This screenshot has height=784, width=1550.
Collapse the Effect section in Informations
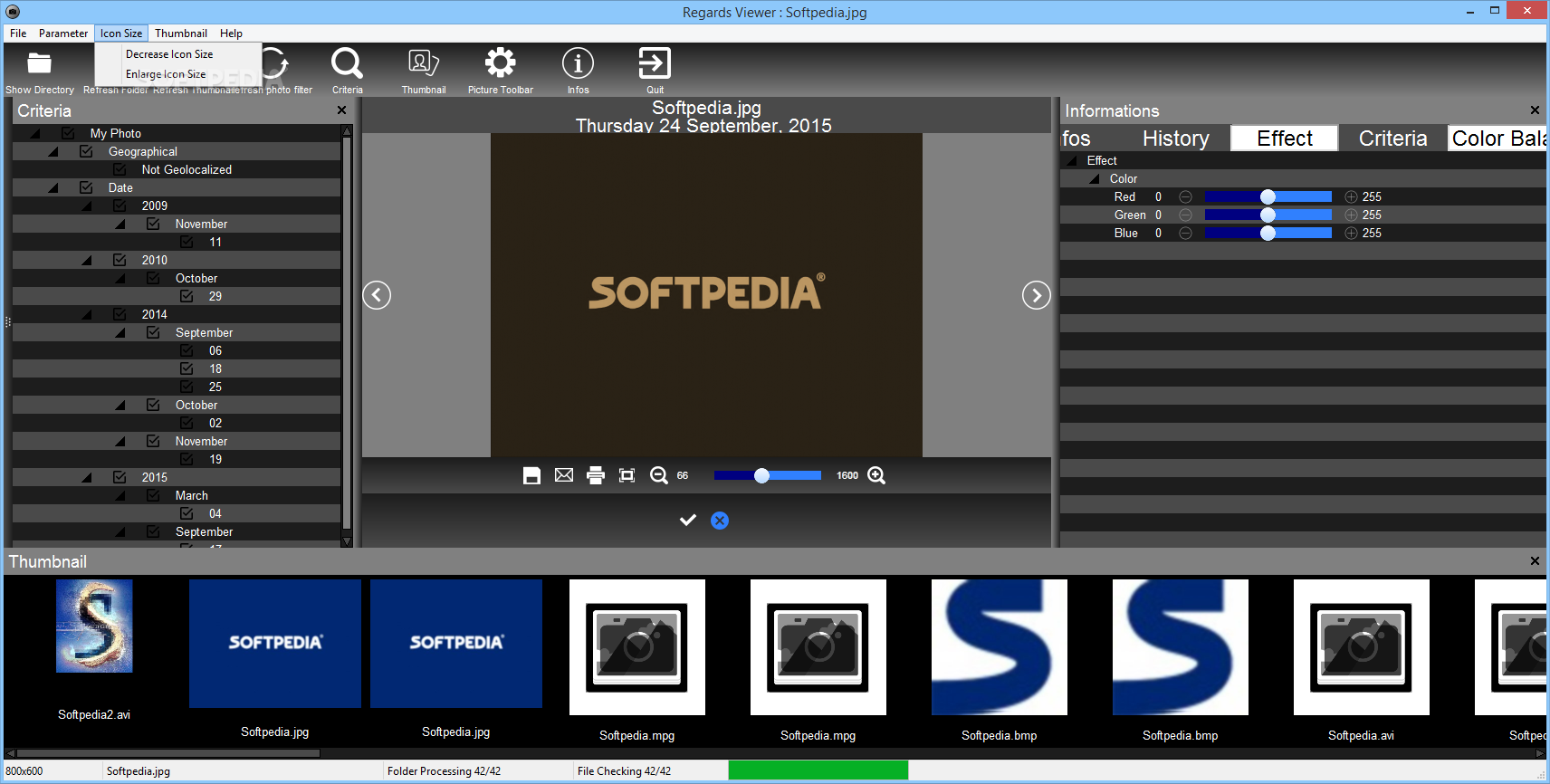(1073, 161)
